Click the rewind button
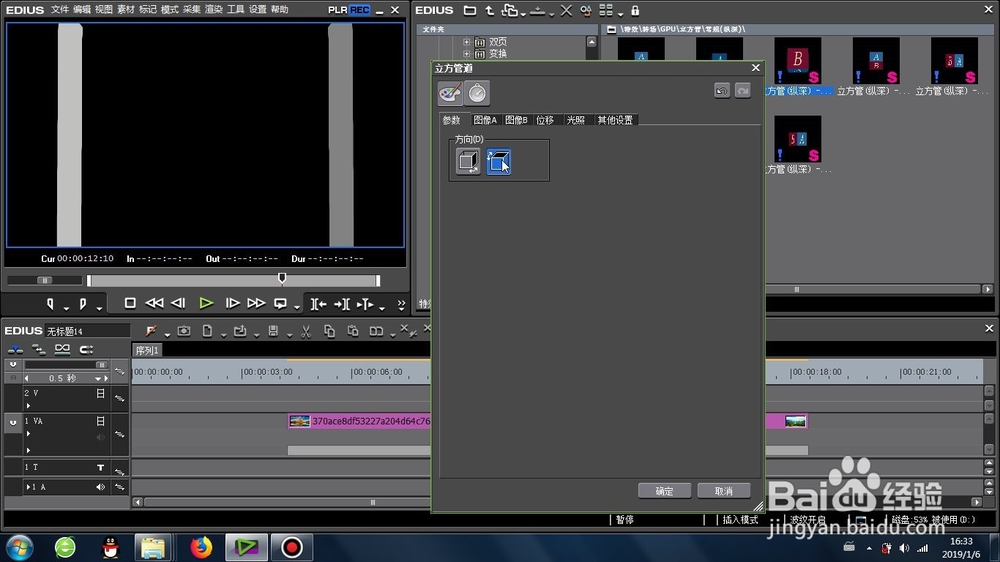This screenshot has width=1000, height=562. point(154,303)
